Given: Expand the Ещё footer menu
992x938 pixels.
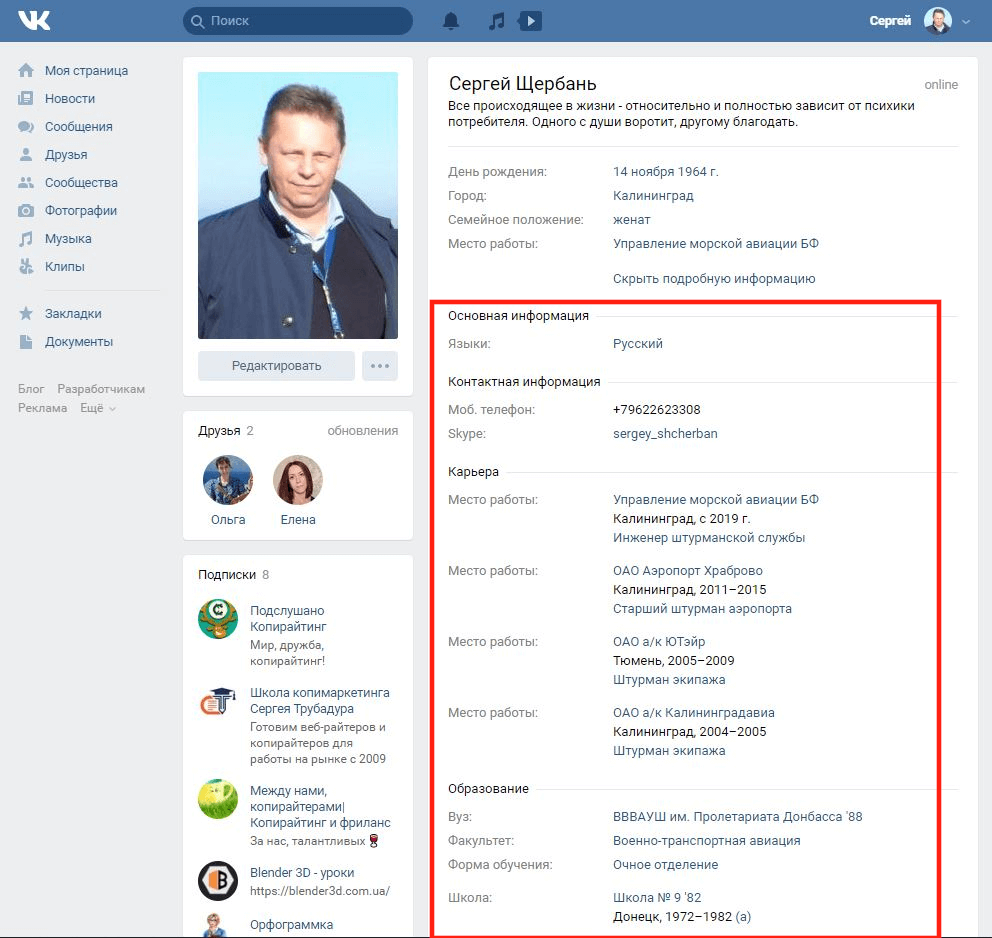Looking at the screenshot, I should (97, 408).
